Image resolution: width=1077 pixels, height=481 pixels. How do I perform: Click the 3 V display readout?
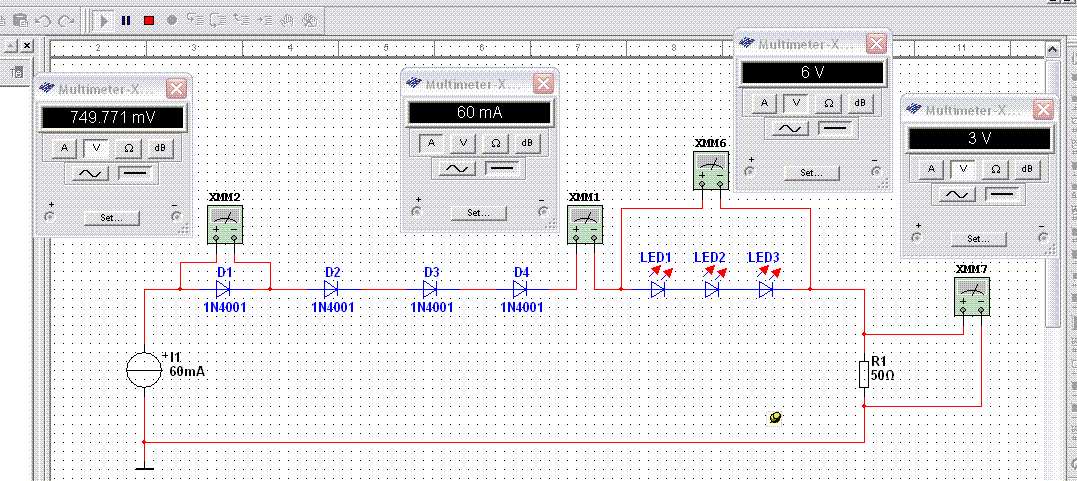[979, 139]
